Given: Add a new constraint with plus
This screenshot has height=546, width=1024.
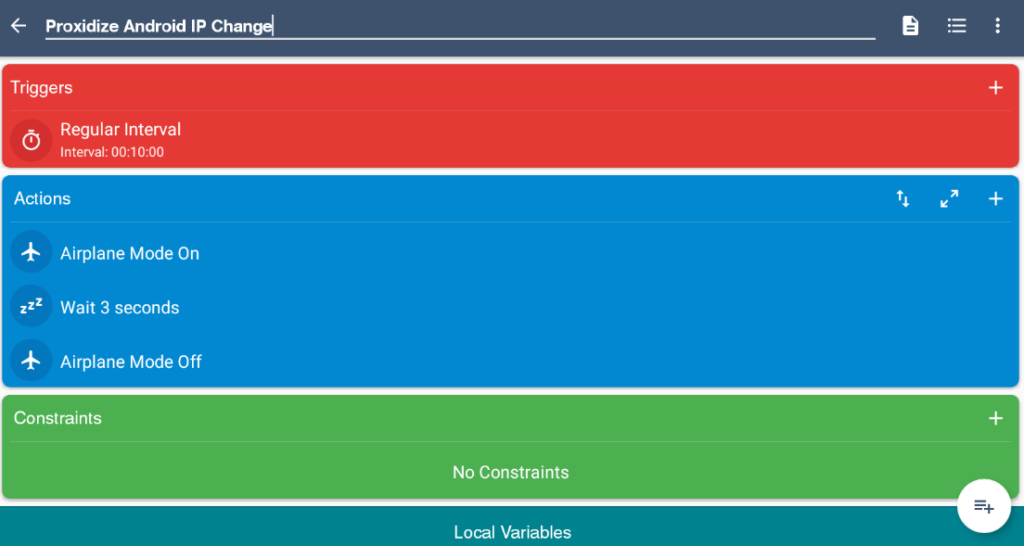Looking at the screenshot, I should pyautogui.click(x=995, y=418).
